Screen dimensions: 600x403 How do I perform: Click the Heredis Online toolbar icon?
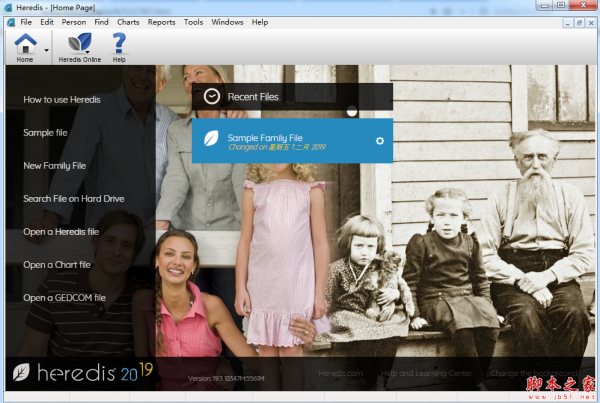click(80, 42)
